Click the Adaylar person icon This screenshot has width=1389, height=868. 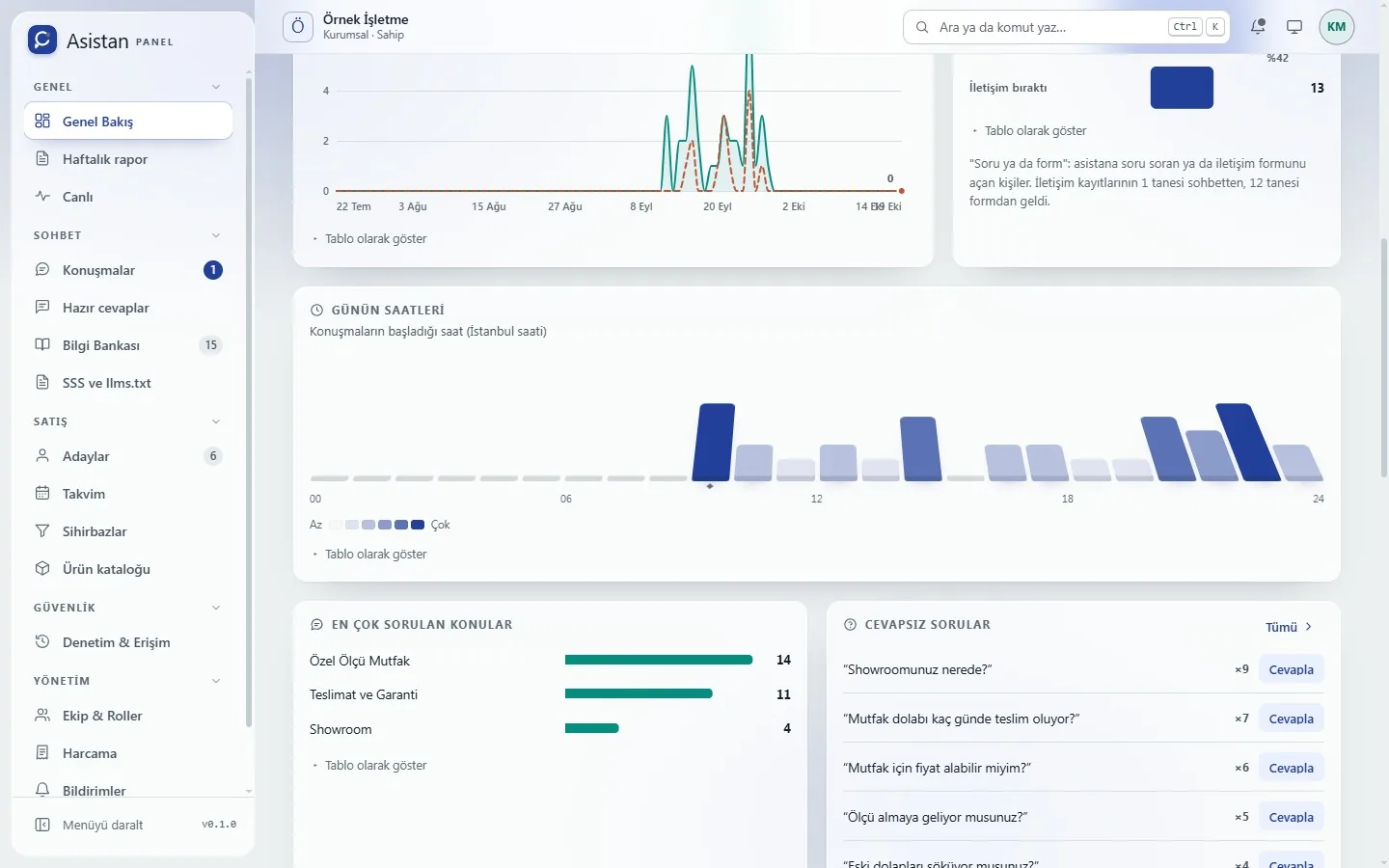[x=42, y=455]
